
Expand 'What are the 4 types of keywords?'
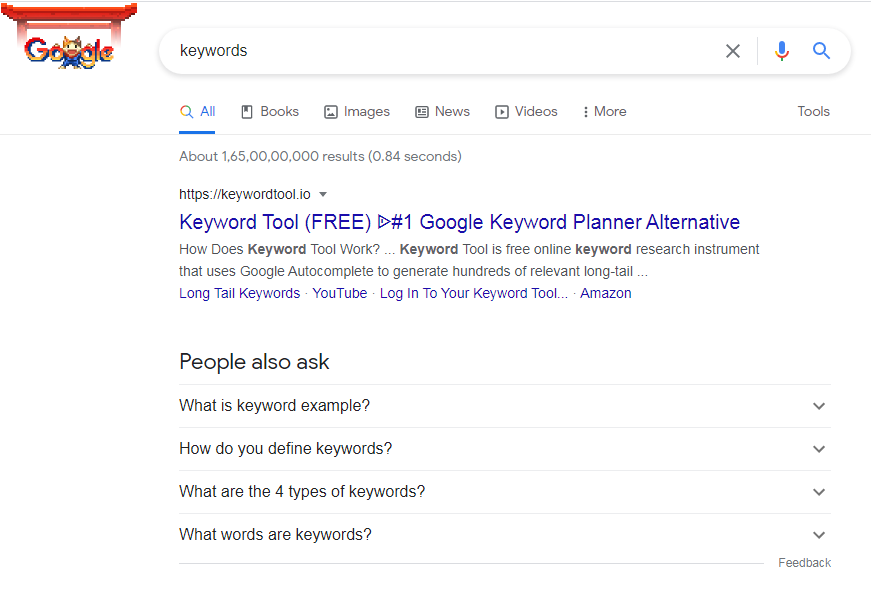[819, 492]
